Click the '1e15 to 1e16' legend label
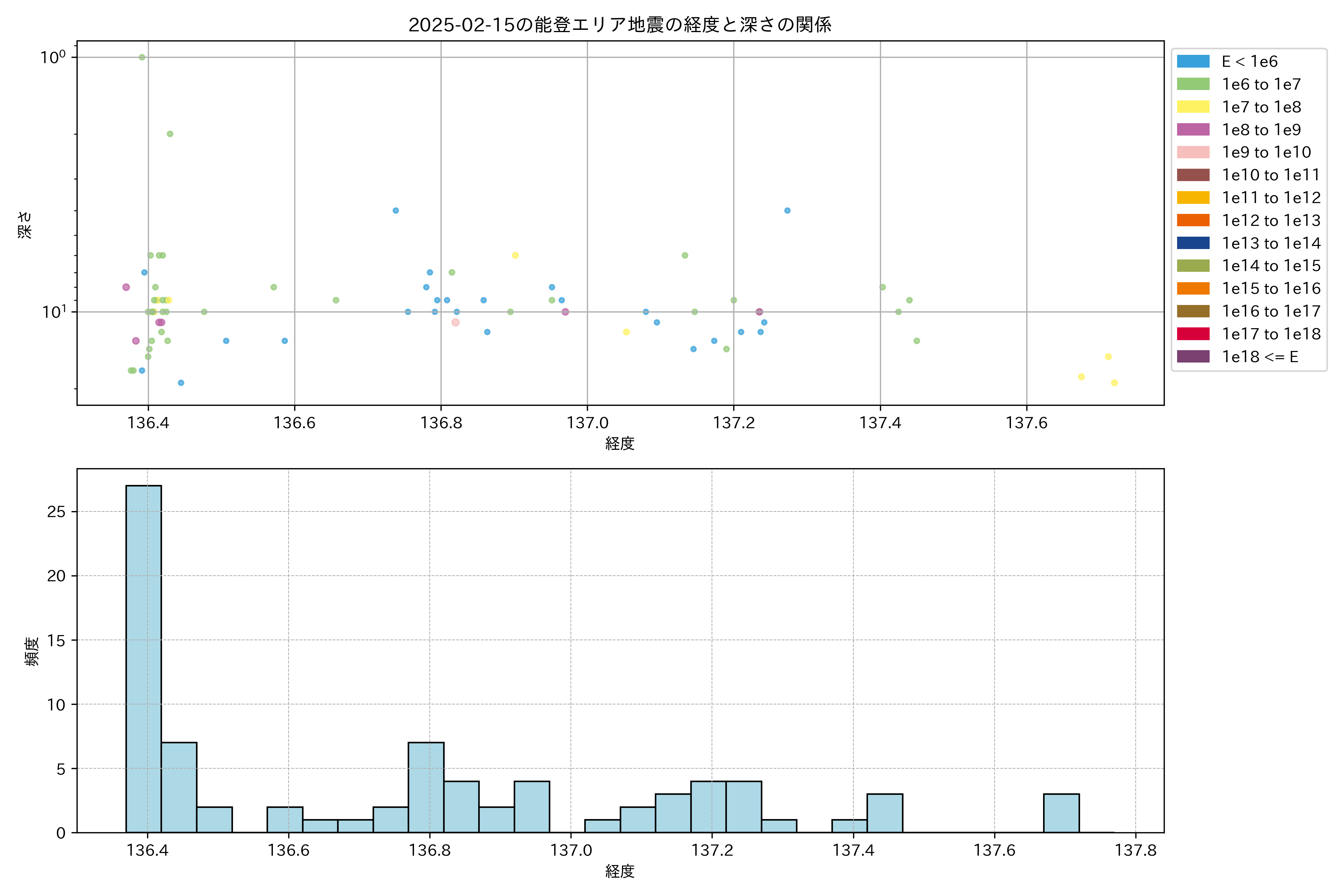 pos(1271,289)
